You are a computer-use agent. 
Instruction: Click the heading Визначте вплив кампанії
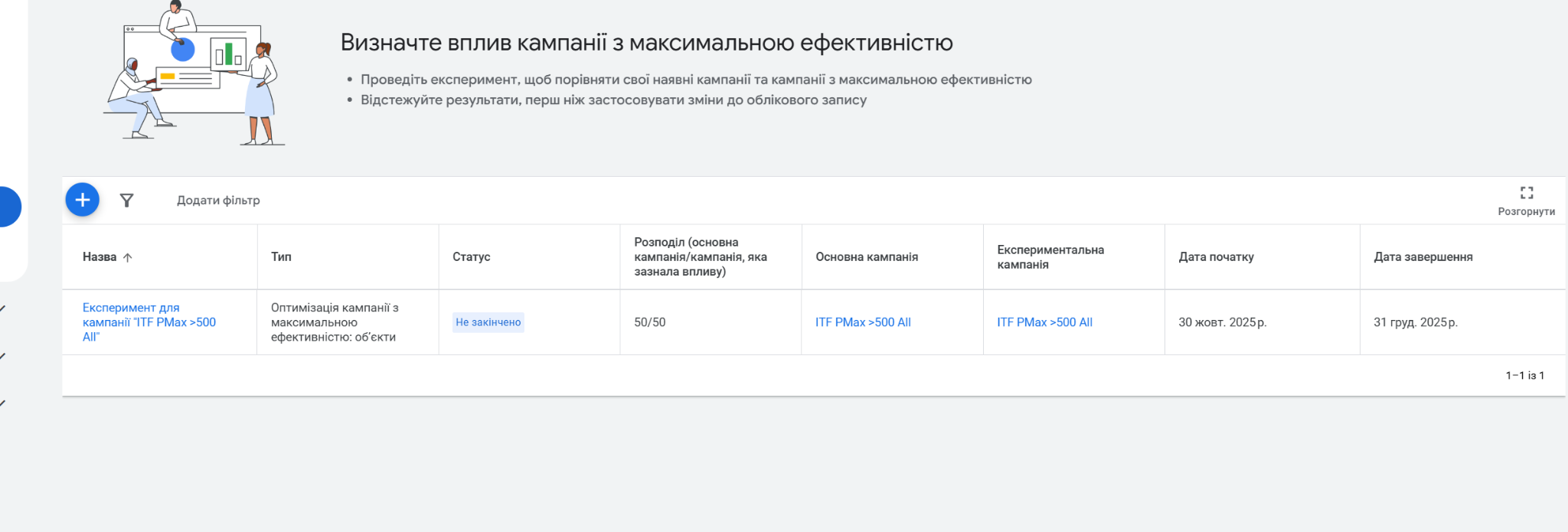click(647, 42)
